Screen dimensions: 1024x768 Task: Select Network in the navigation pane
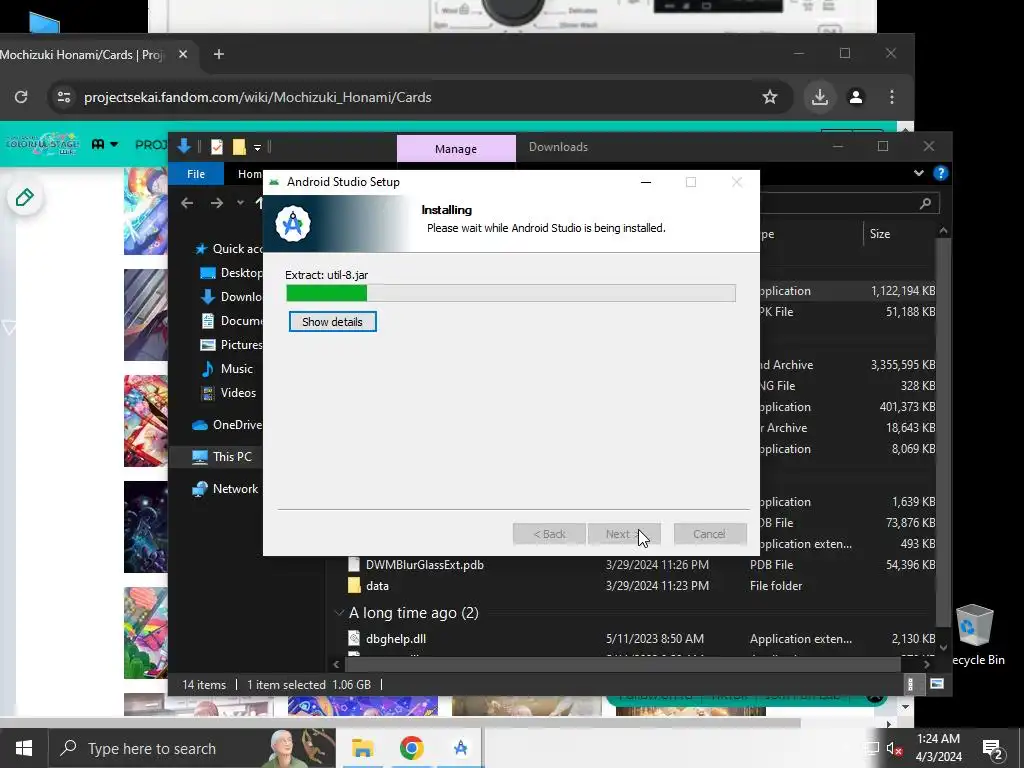click(x=225, y=489)
